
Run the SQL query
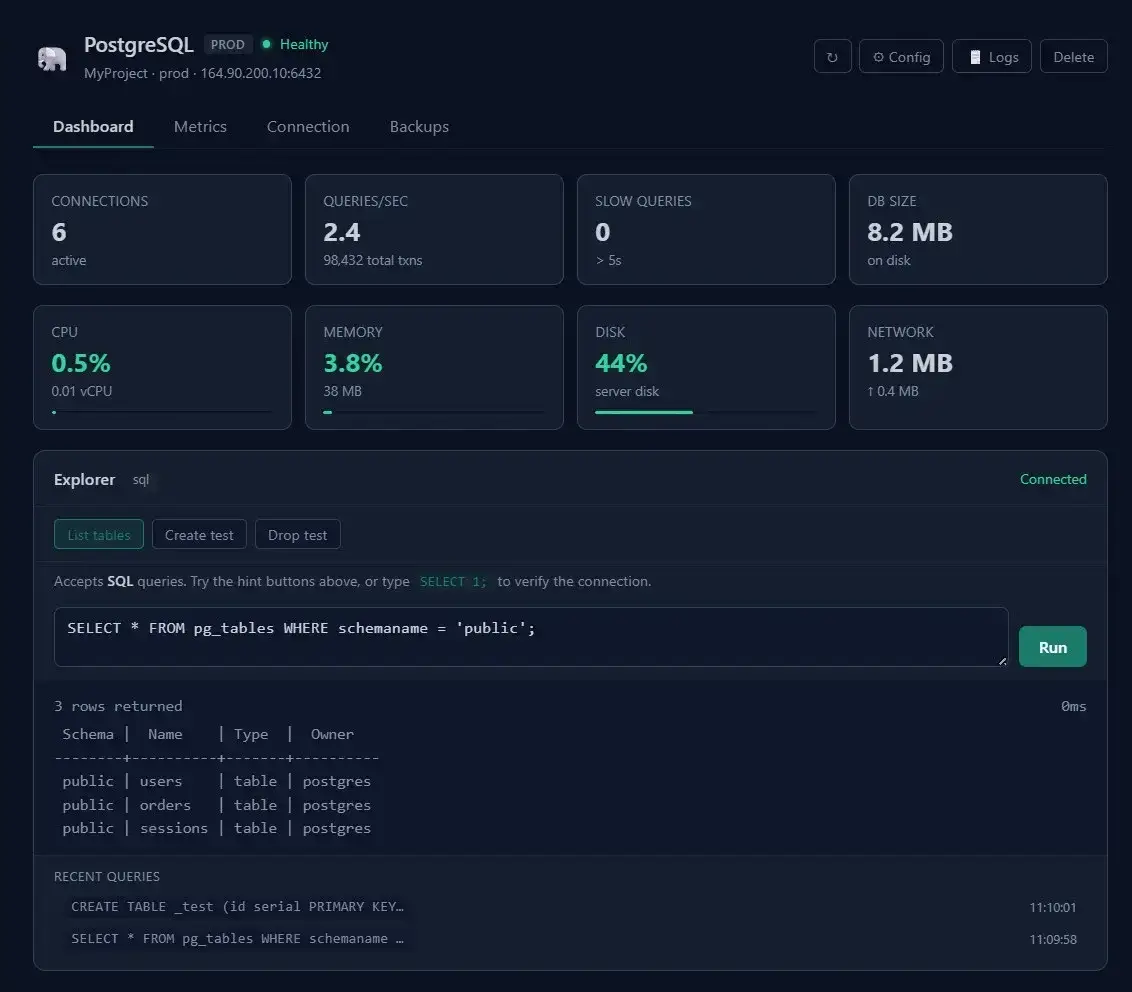tap(1052, 647)
